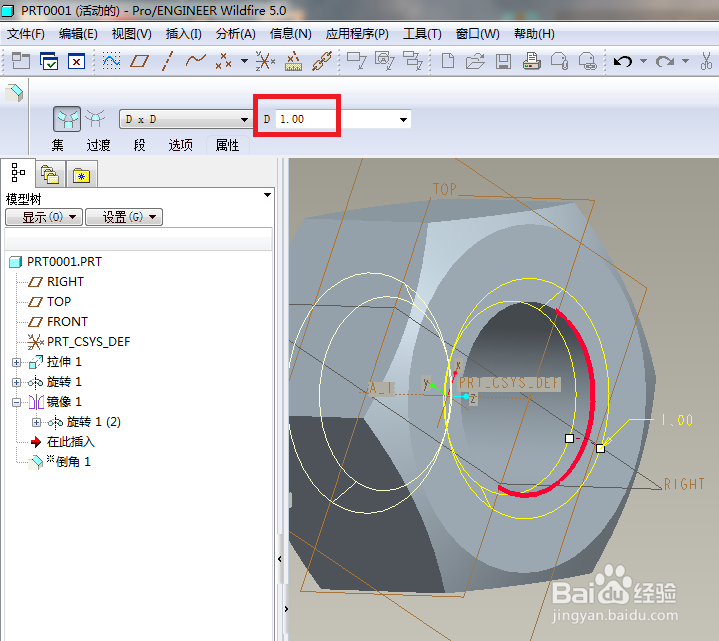719x641 pixels.
Task: Open the 段 pieces panel tab
Action: (x=139, y=145)
